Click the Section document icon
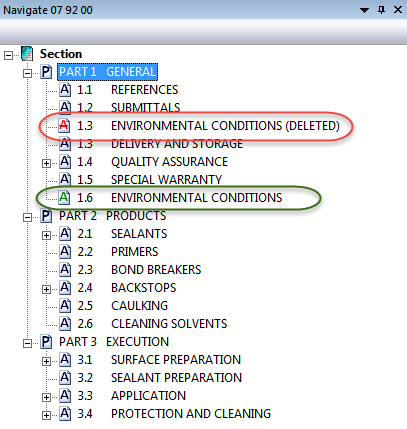This screenshot has width=407, height=429. click(x=27, y=54)
